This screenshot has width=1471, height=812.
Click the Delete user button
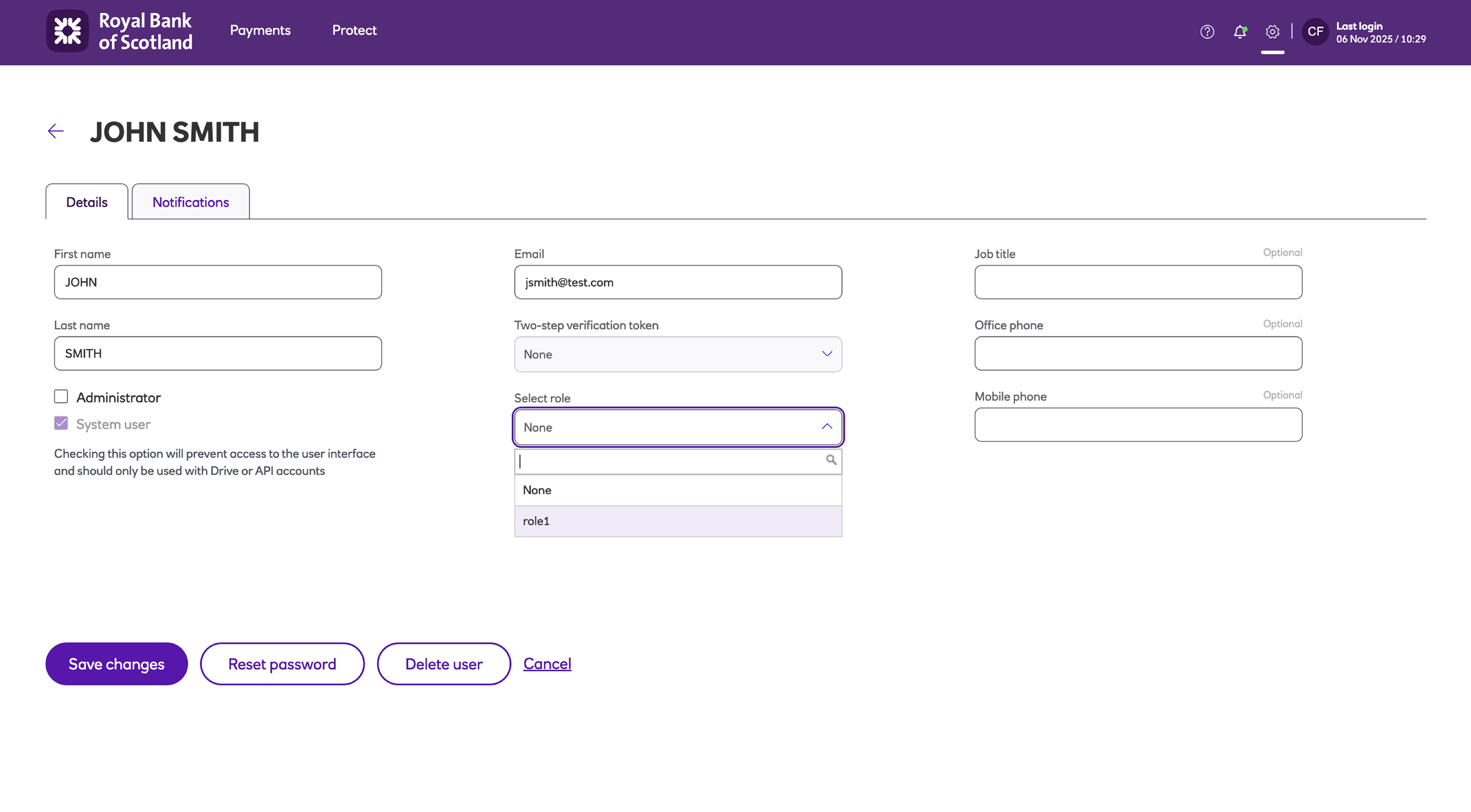coord(443,664)
